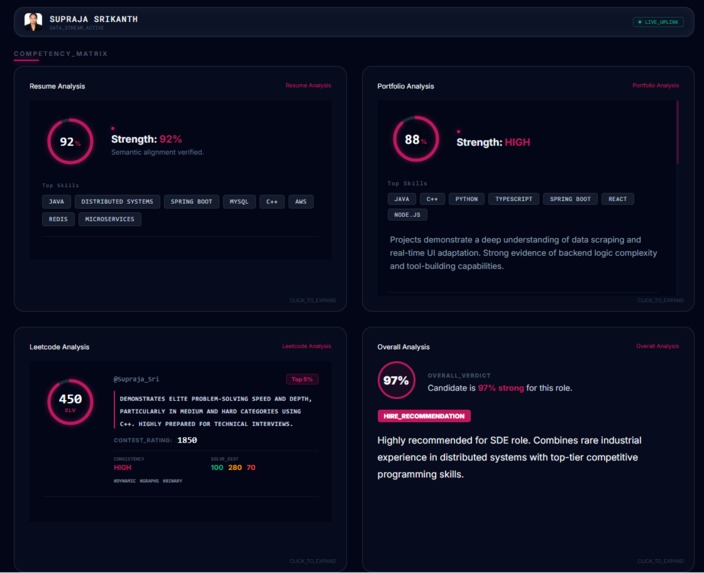Select the MICROSERVICES skill tag
The image size is (704, 573).
pos(110,219)
